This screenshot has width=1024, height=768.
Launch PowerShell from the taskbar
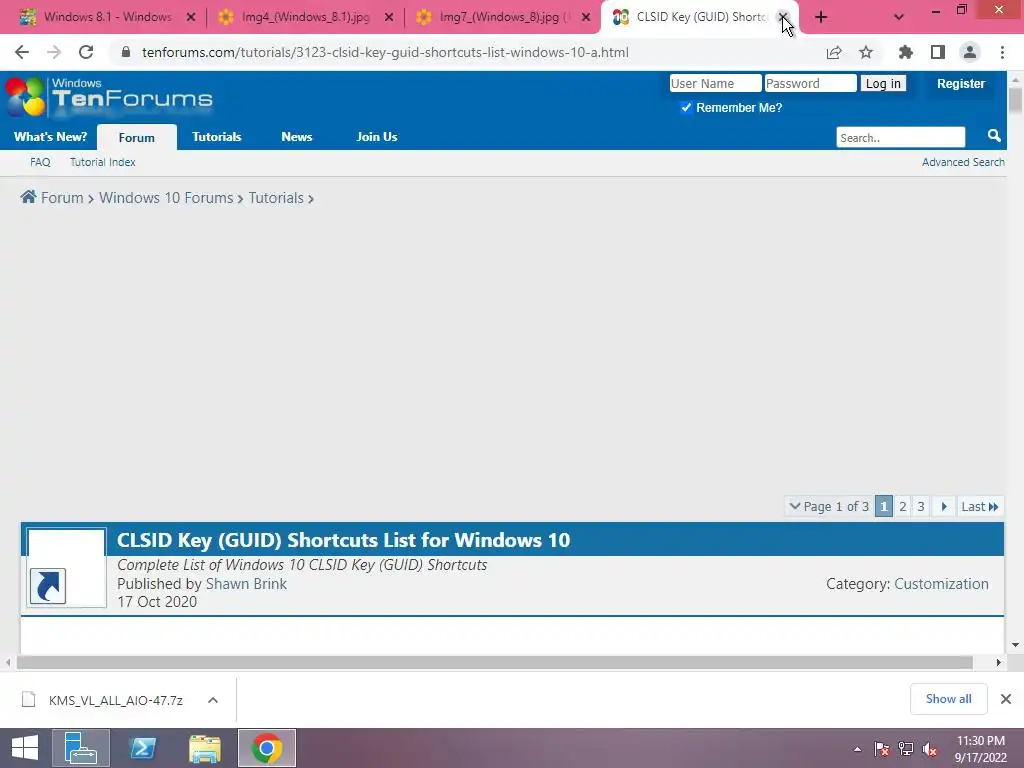coord(142,748)
